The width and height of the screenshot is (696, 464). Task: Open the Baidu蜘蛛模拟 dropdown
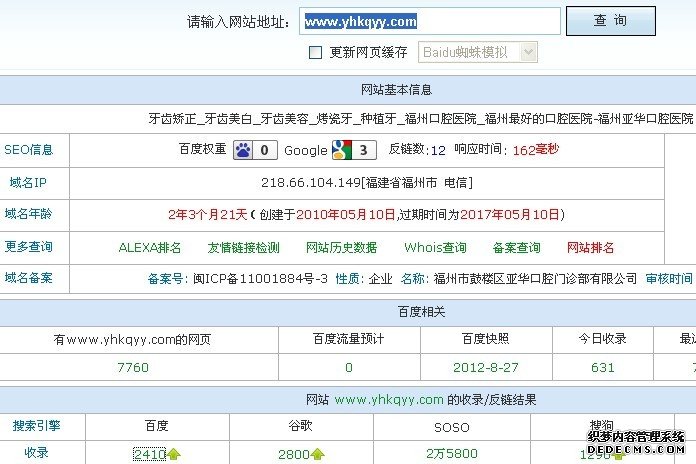click(x=478, y=52)
